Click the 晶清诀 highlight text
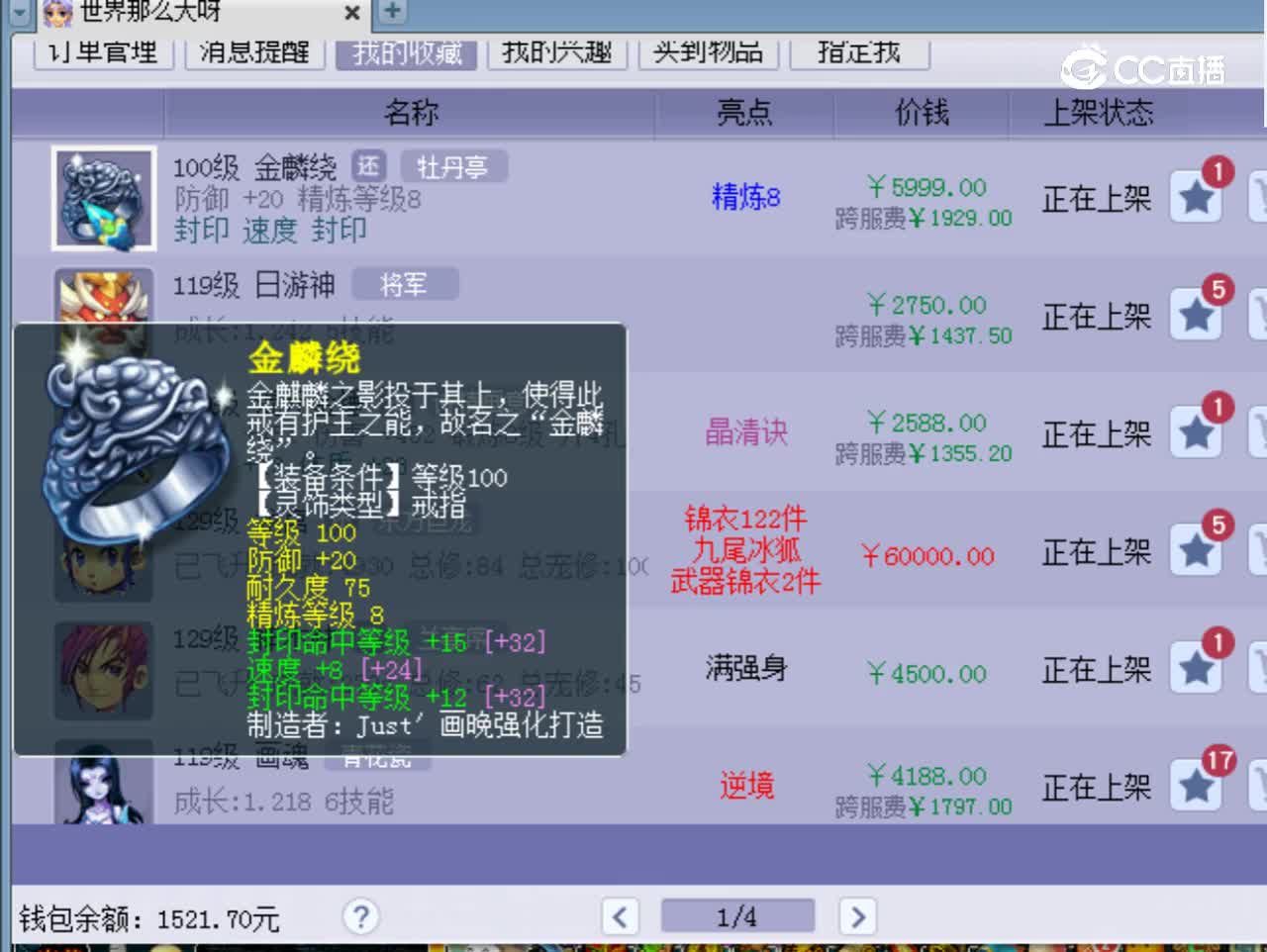The image size is (1267, 952). (x=746, y=431)
